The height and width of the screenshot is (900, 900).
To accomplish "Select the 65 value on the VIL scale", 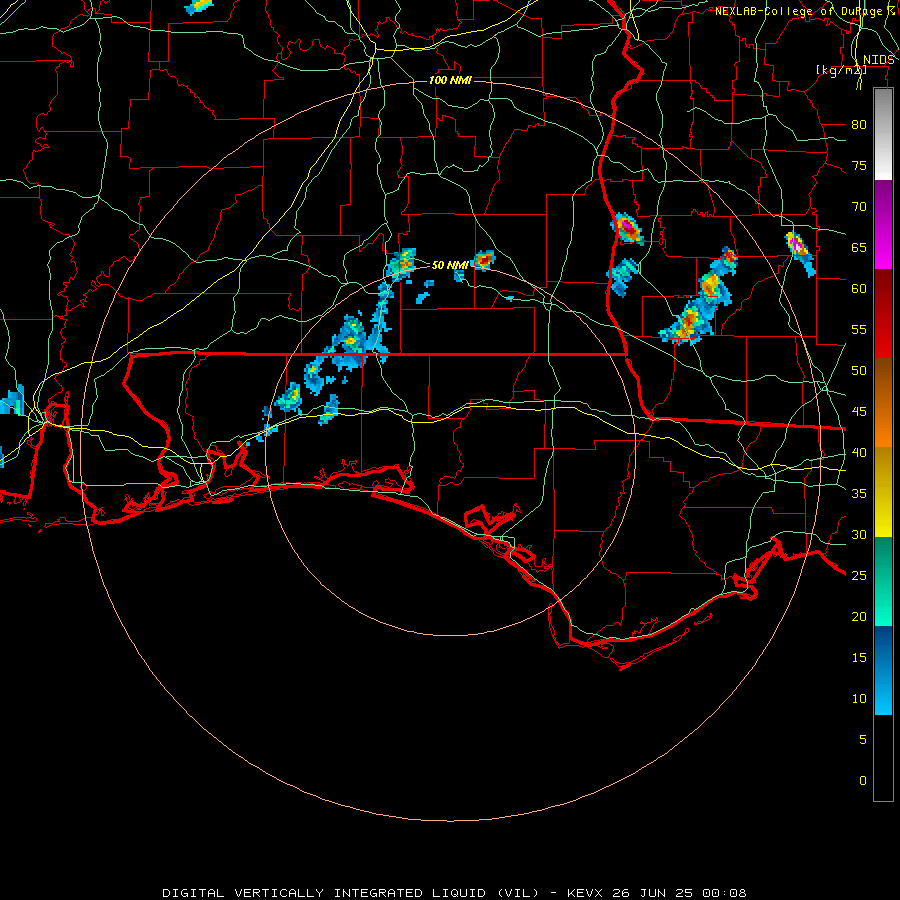I will (859, 247).
